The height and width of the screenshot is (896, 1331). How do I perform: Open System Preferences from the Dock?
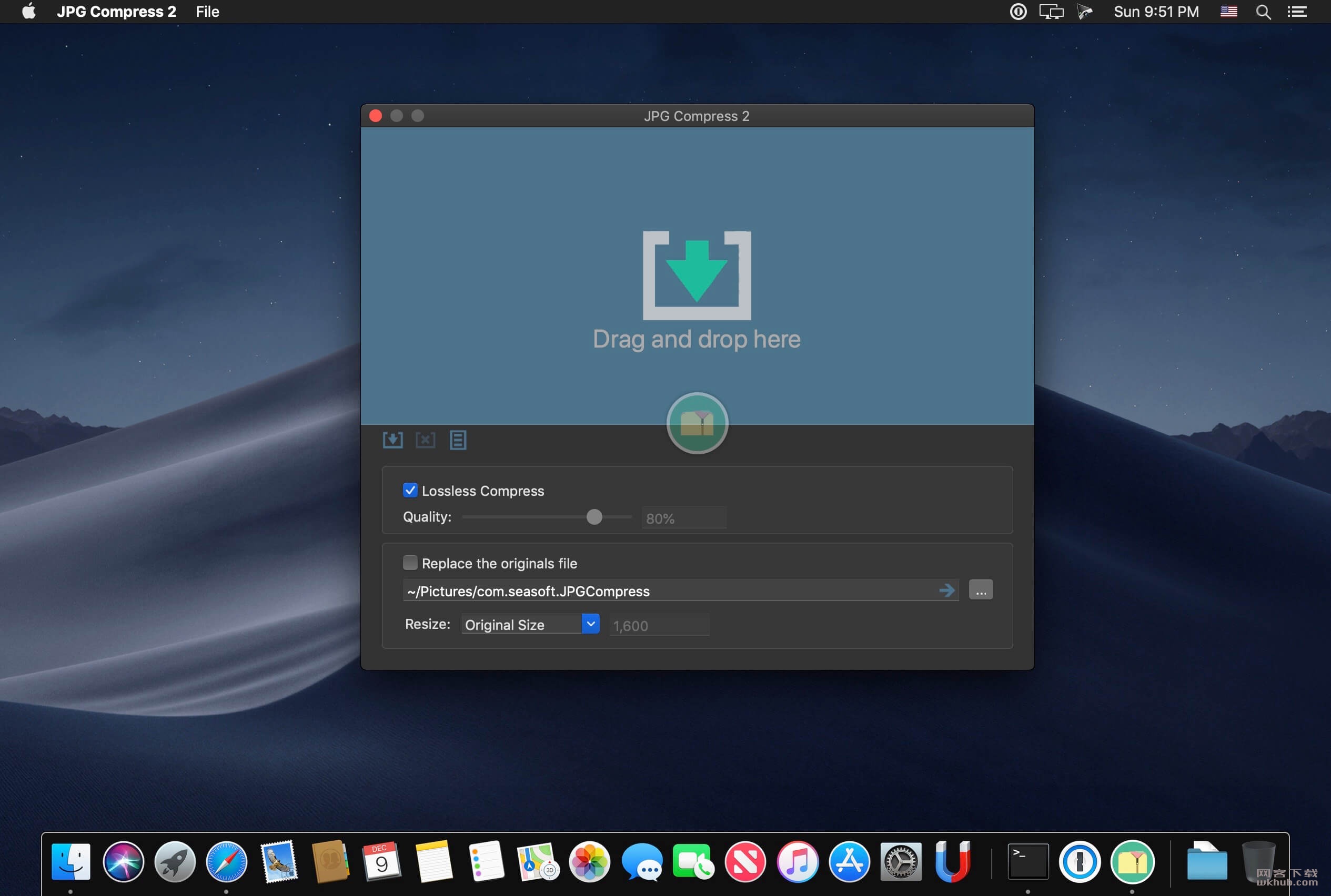tap(901, 861)
